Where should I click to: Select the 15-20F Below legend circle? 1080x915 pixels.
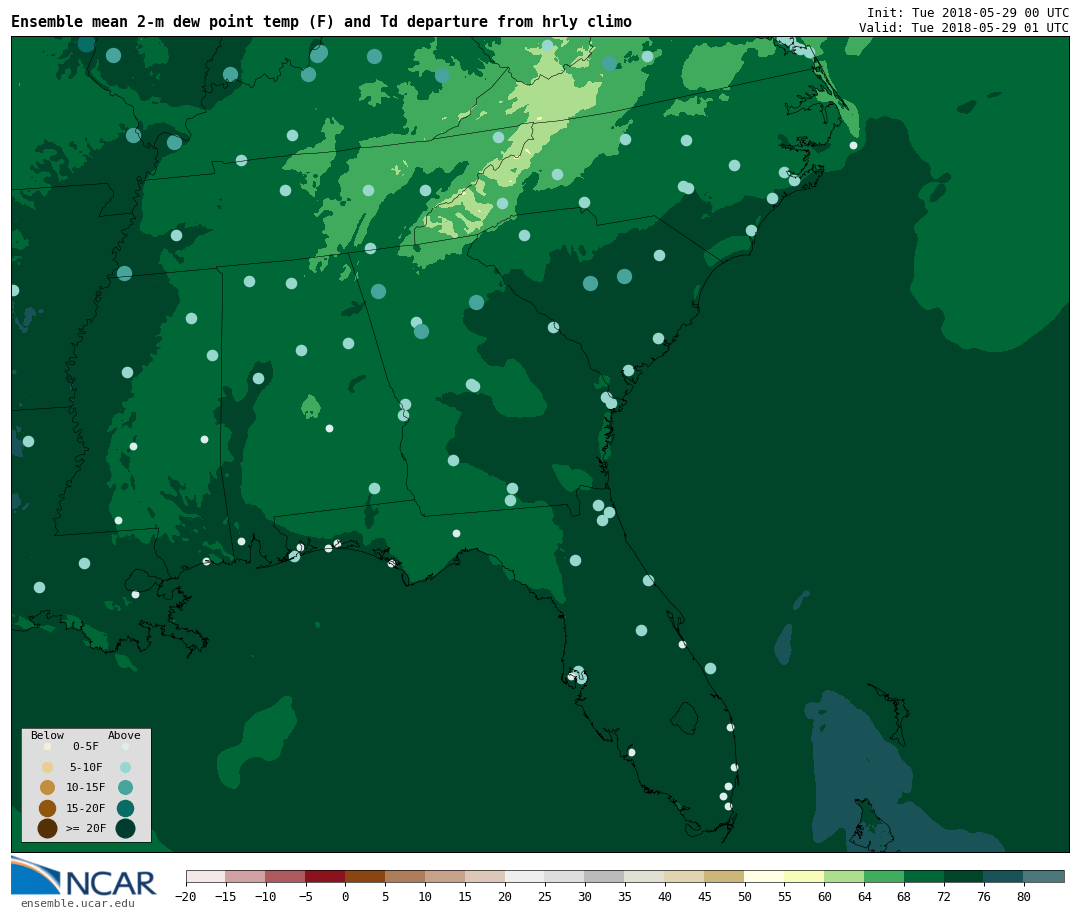point(47,808)
